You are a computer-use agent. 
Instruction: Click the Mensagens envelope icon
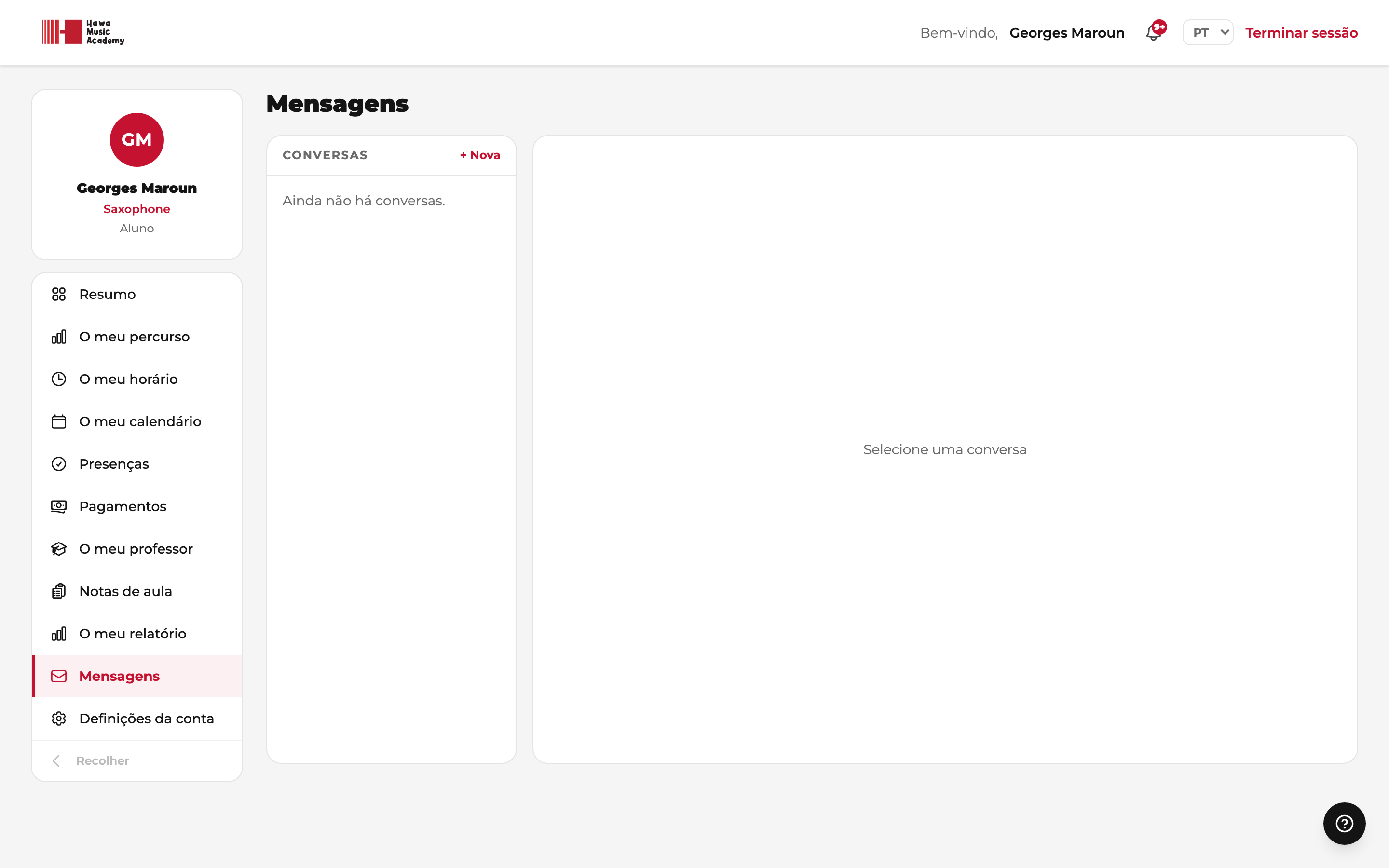point(58,676)
